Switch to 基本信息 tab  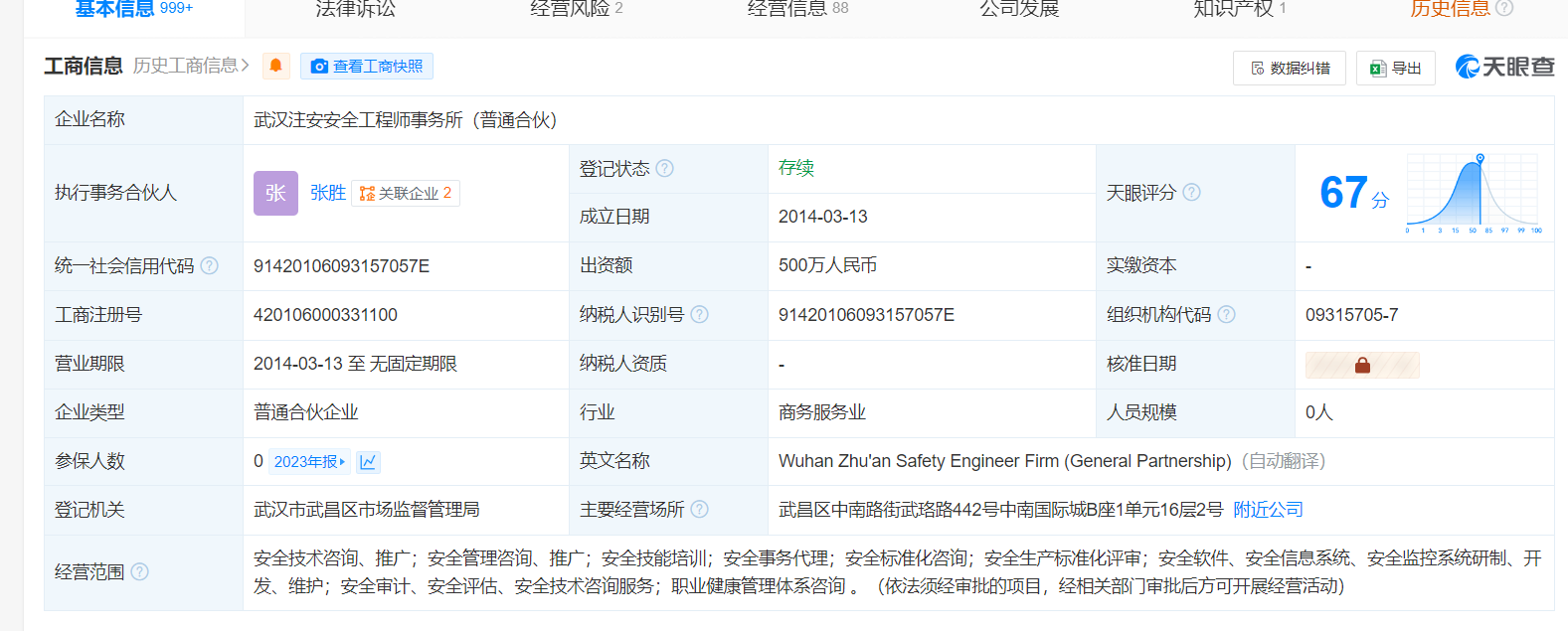(x=134, y=8)
